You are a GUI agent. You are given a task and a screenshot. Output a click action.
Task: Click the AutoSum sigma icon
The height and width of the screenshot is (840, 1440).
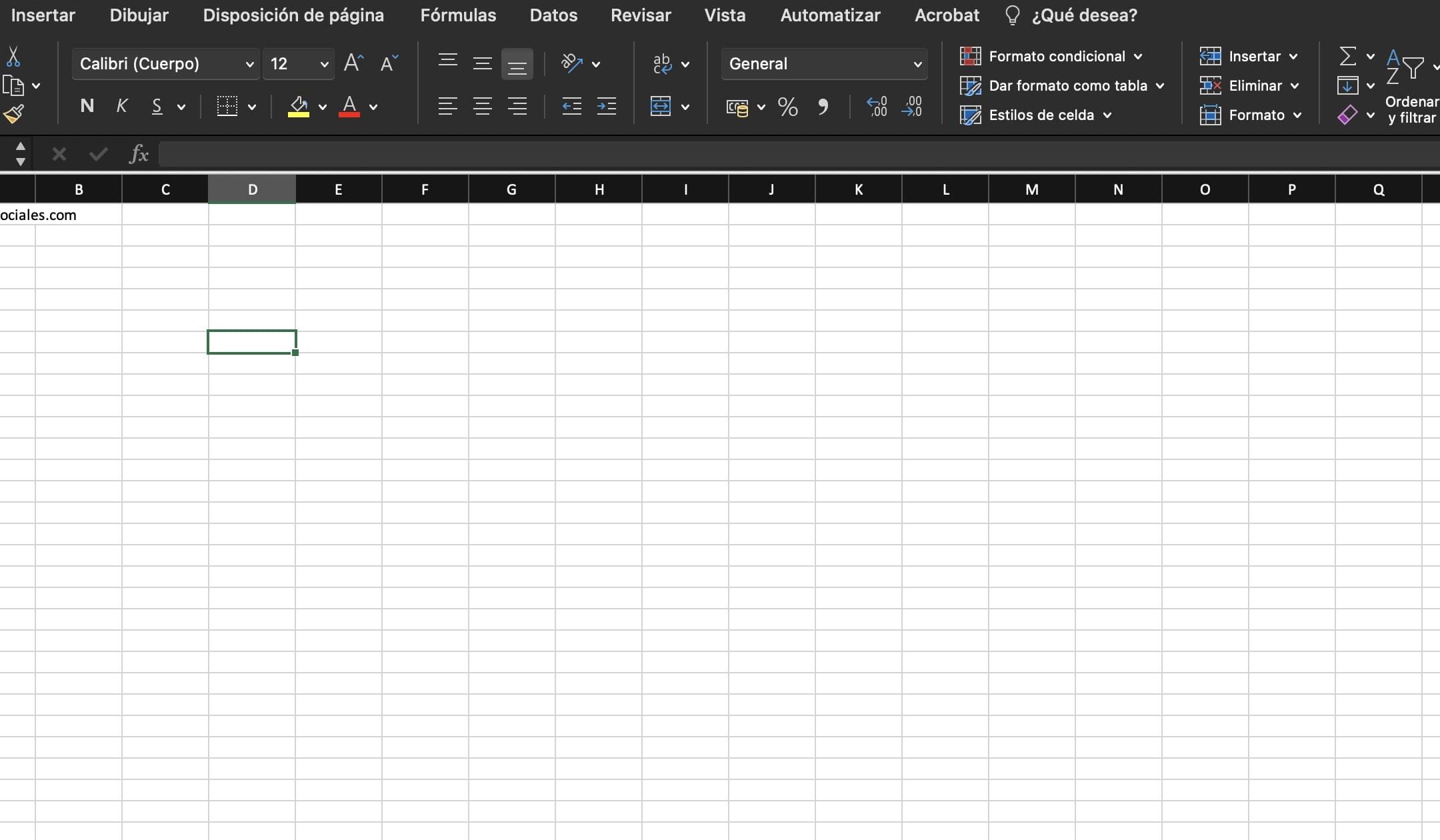pyautogui.click(x=1347, y=56)
